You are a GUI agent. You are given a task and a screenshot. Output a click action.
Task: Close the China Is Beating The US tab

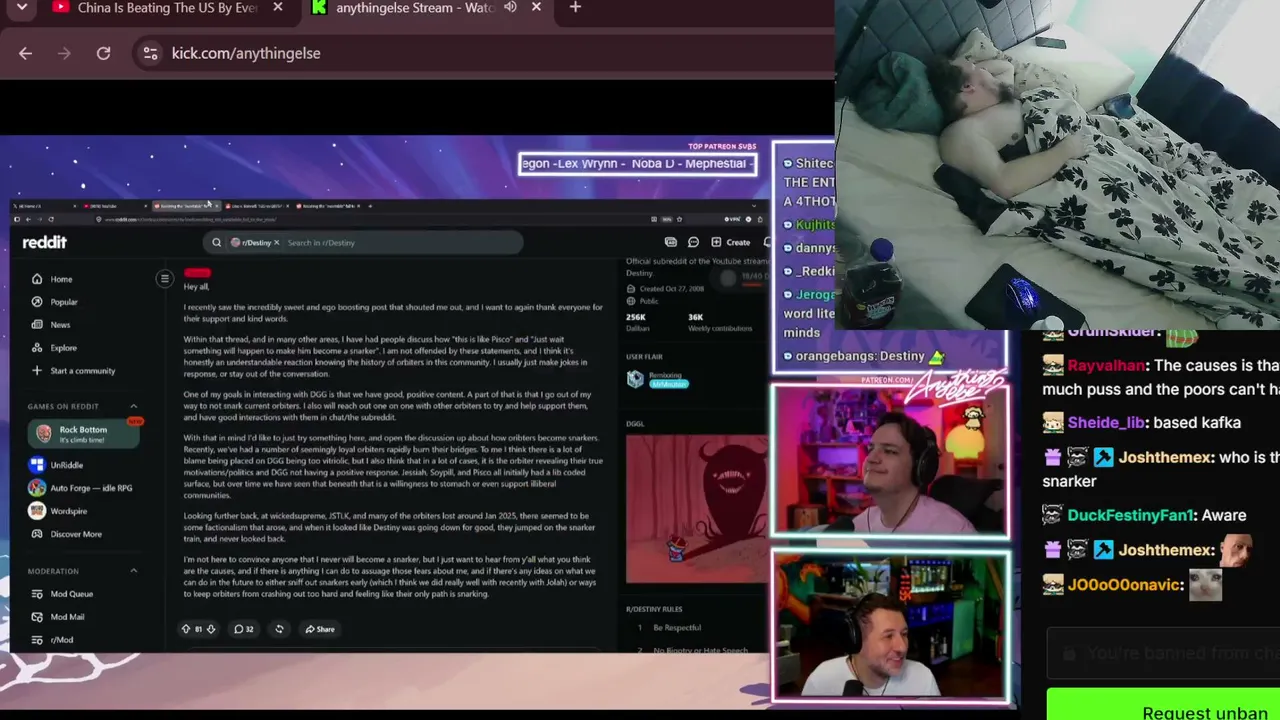277,7
